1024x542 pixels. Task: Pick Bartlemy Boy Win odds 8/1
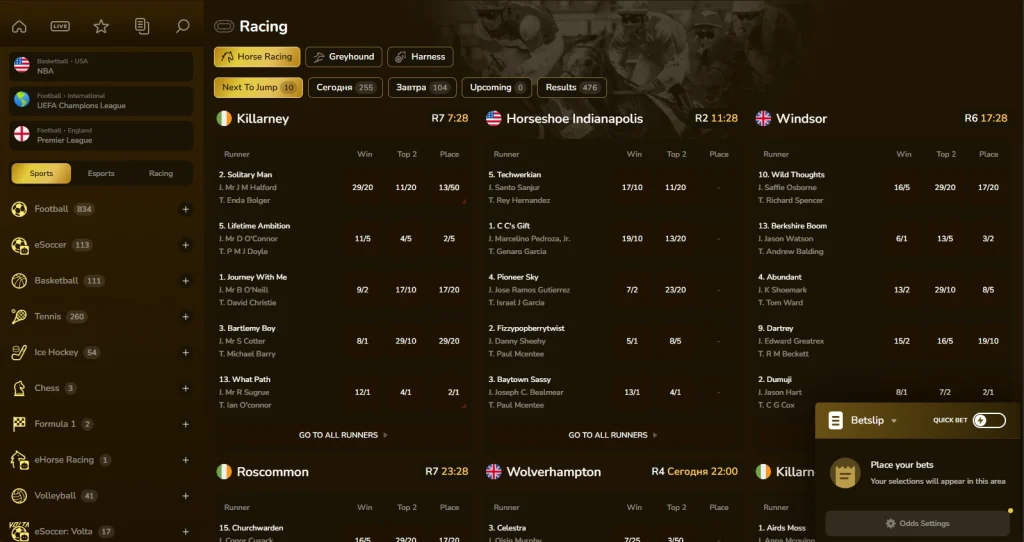tap(362, 341)
